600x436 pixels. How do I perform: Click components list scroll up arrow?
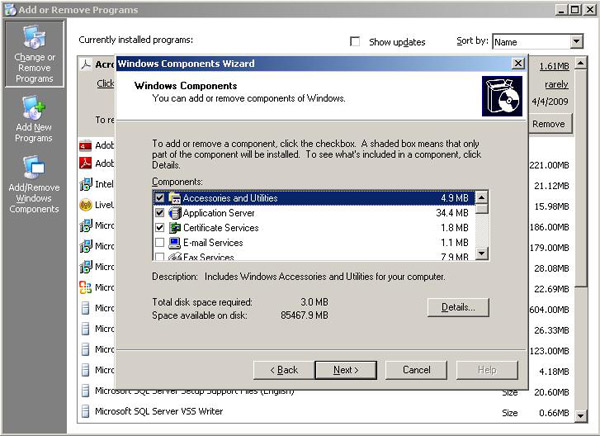pyautogui.click(x=482, y=198)
